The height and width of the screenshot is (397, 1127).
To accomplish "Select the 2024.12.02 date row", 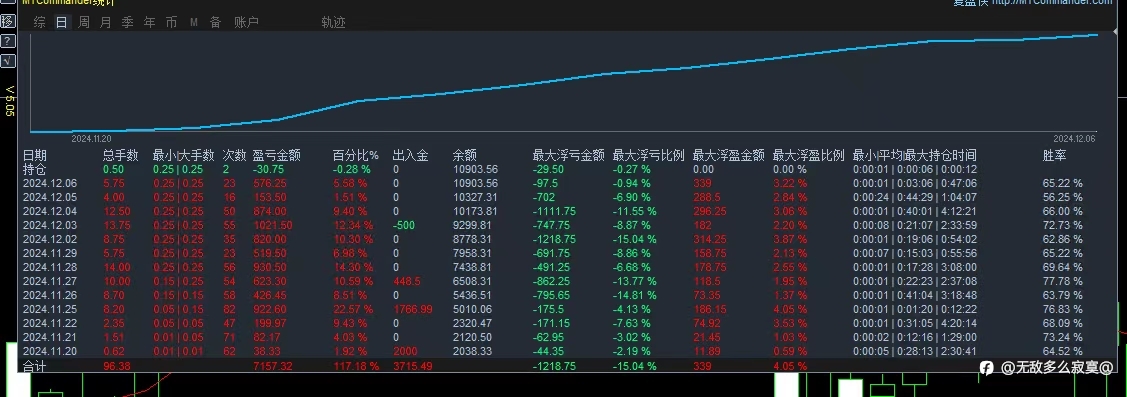I will (50, 239).
